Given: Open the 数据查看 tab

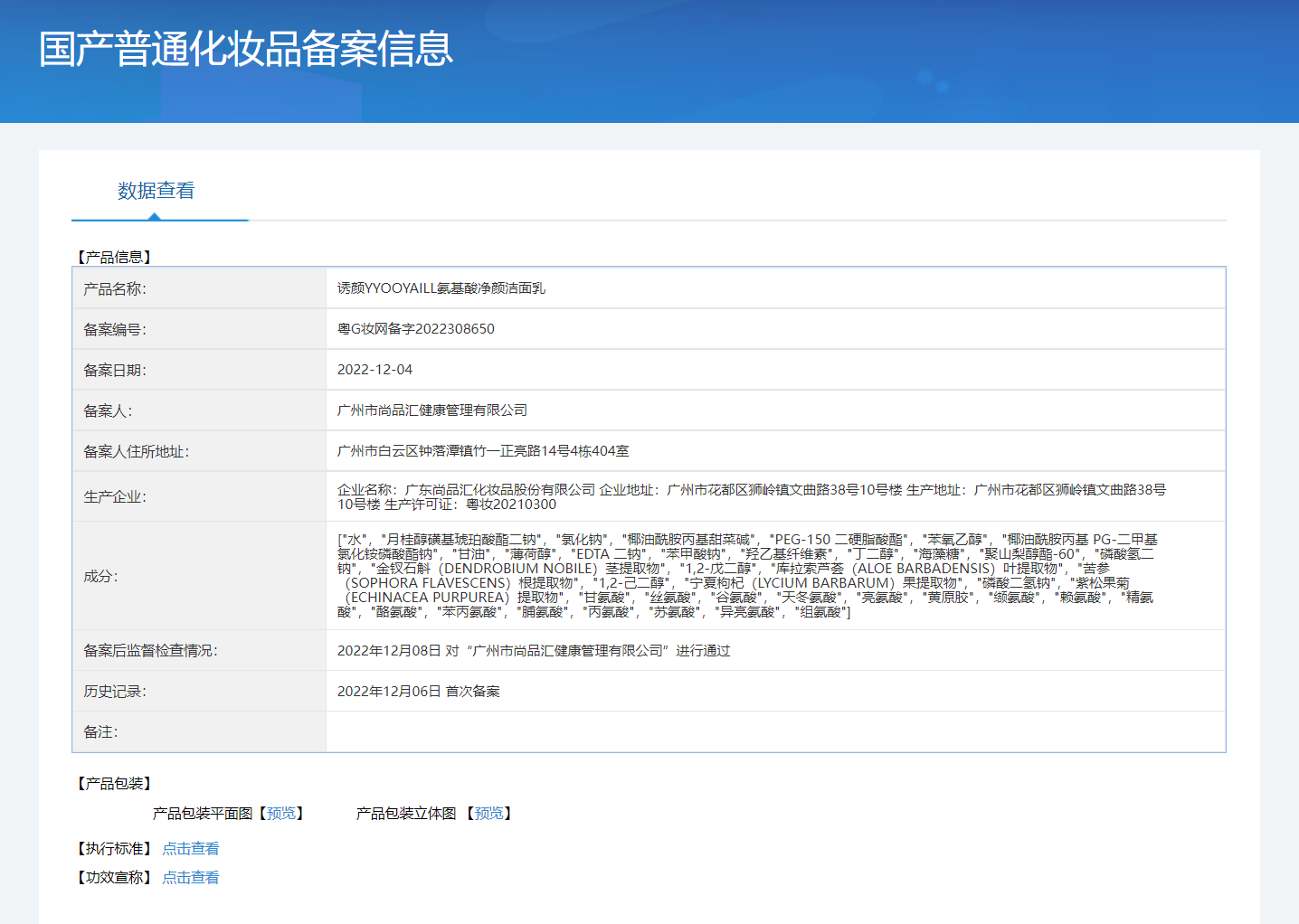Looking at the screenshot, I should [156, 191].
